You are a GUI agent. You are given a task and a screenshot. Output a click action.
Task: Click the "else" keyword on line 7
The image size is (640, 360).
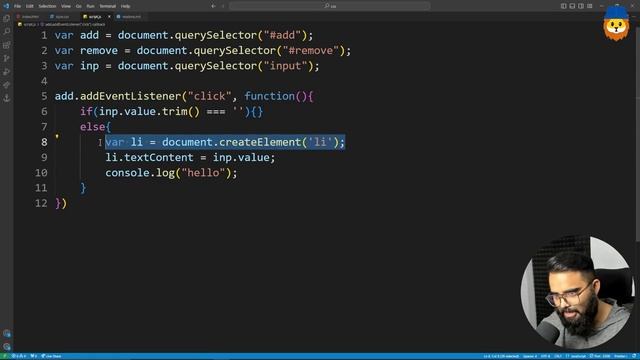(93, 127)
